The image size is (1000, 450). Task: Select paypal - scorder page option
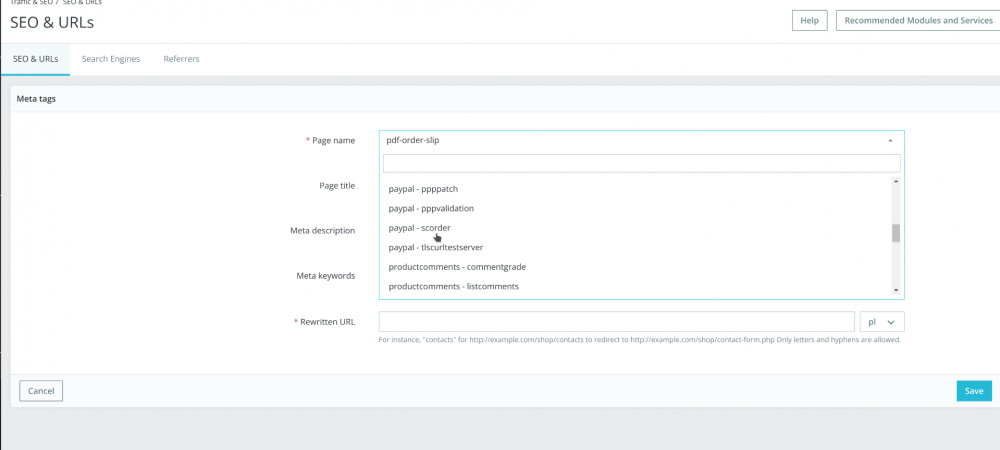click(419, 228)
